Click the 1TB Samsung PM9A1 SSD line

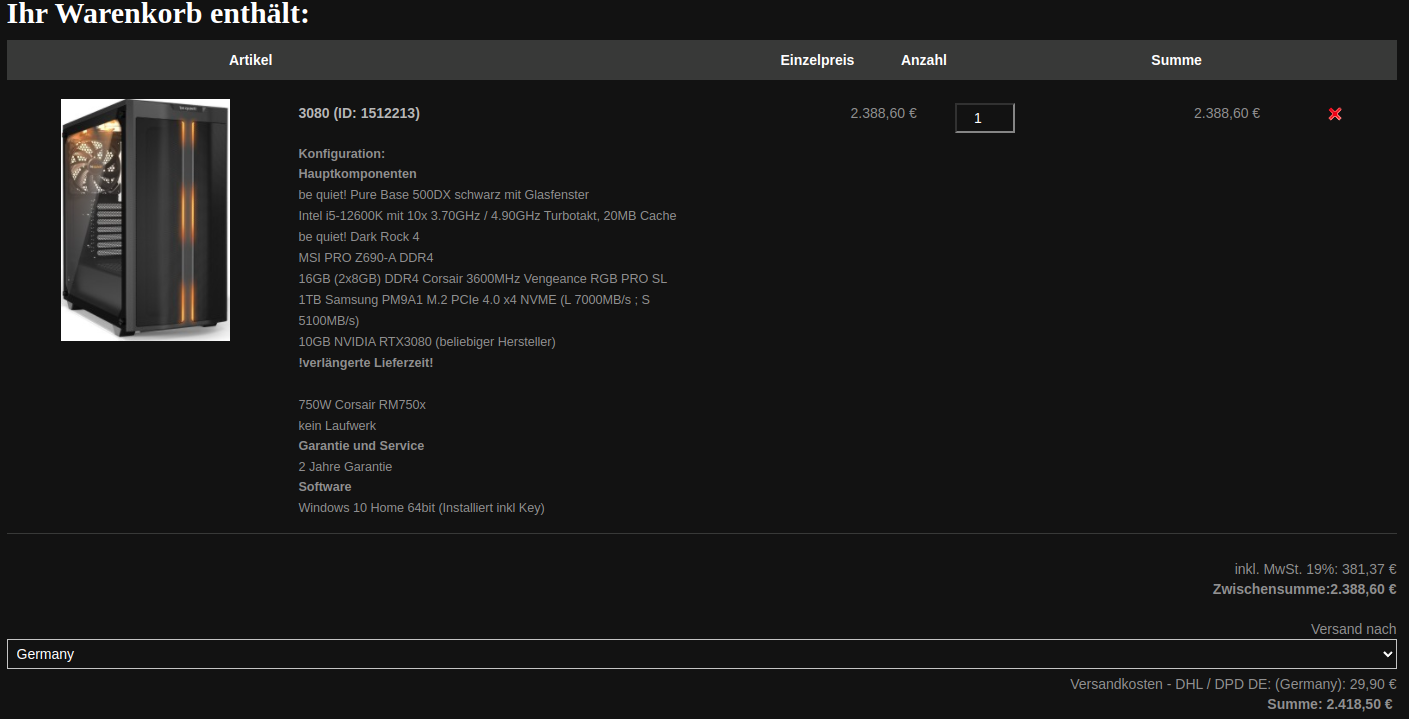coord(475,310)
